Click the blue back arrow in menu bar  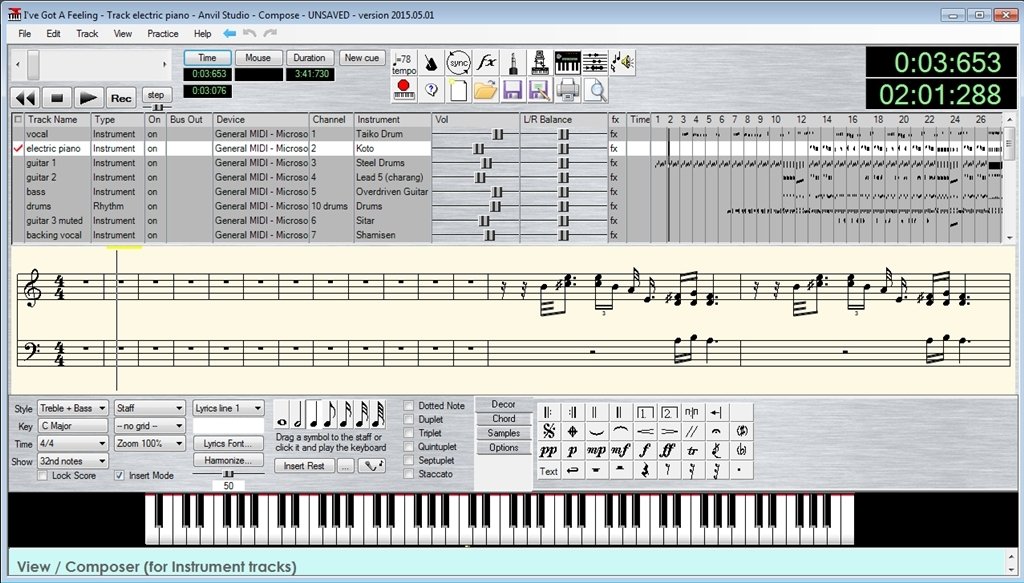(x=229, y=33)
